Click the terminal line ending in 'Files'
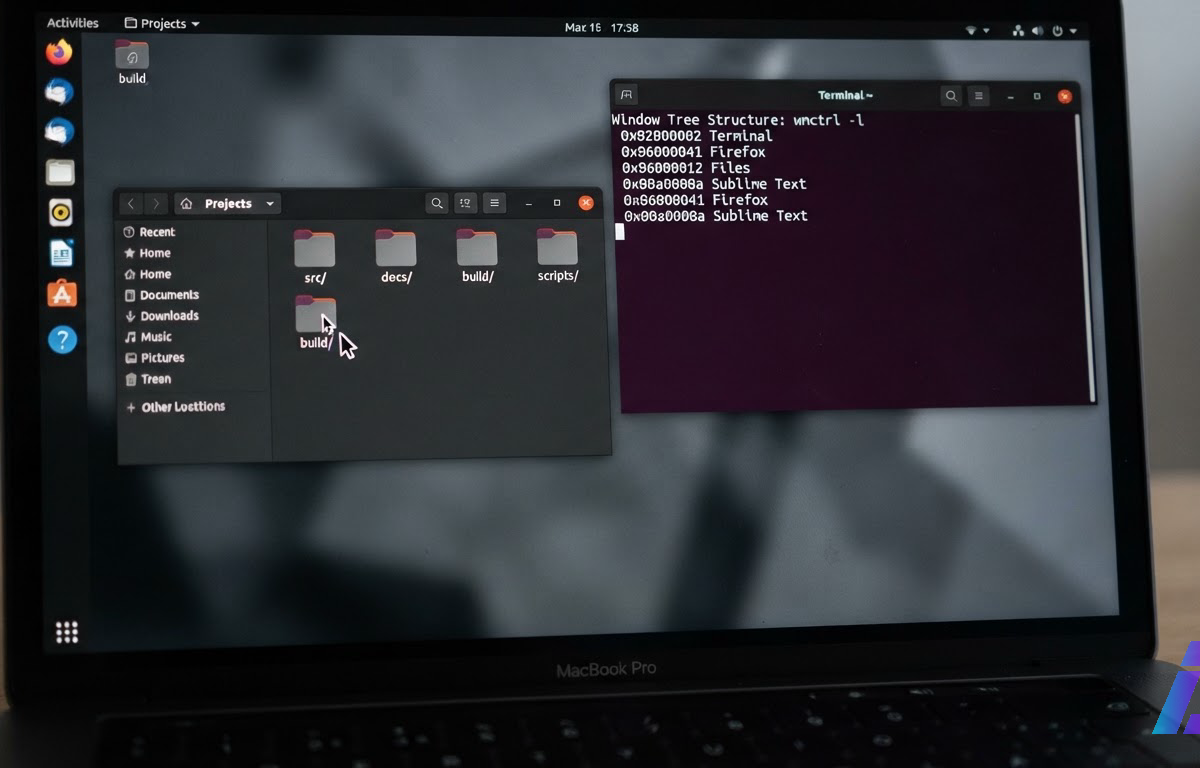Screen dimensions: 1200x768 pyautogui.click(x=686, y=168)
